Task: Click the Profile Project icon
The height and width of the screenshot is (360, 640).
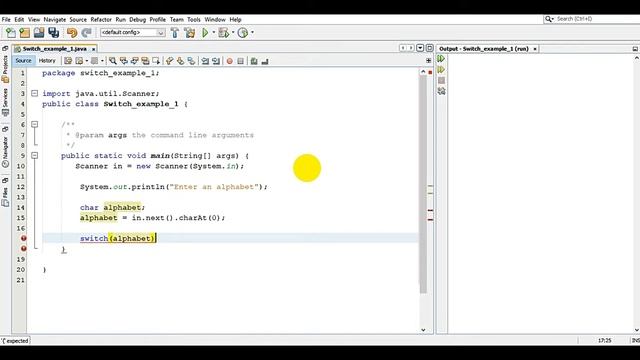Action: (243, 33)
